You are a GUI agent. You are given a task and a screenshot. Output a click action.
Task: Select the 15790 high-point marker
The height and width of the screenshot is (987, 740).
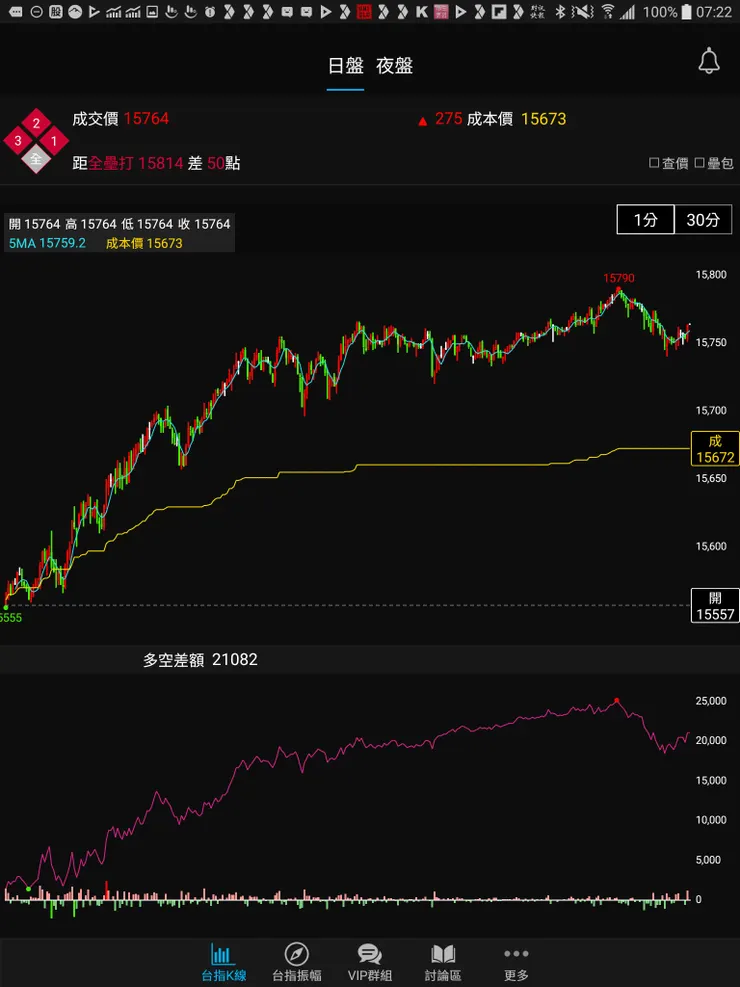[619, 278]
